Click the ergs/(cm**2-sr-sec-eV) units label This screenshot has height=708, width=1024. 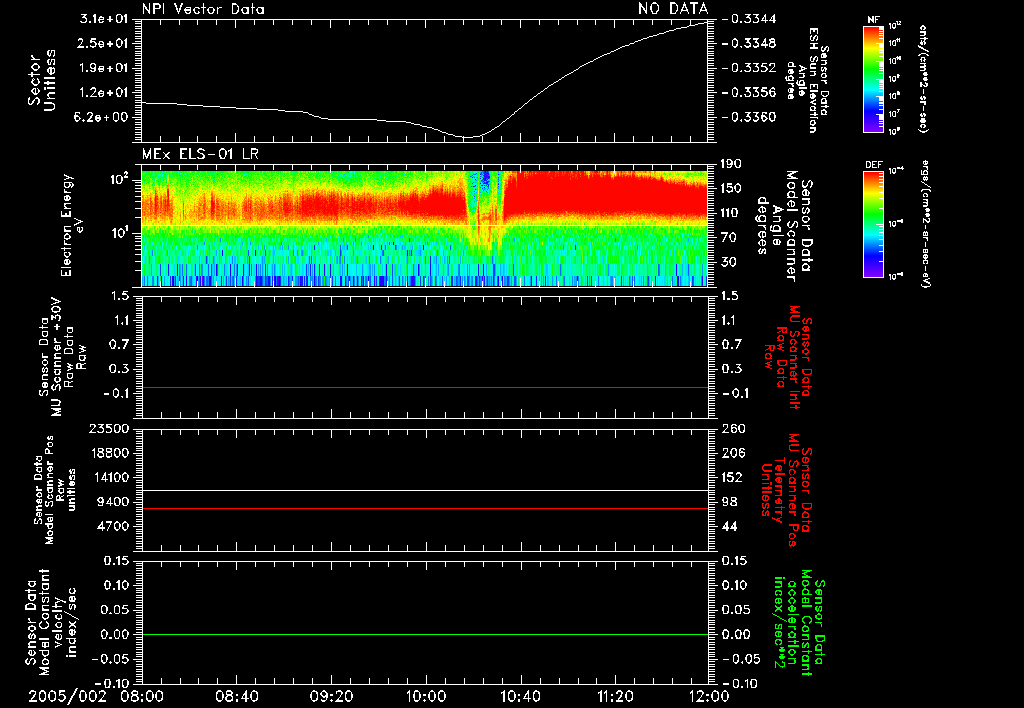click(x=926, y=224)
